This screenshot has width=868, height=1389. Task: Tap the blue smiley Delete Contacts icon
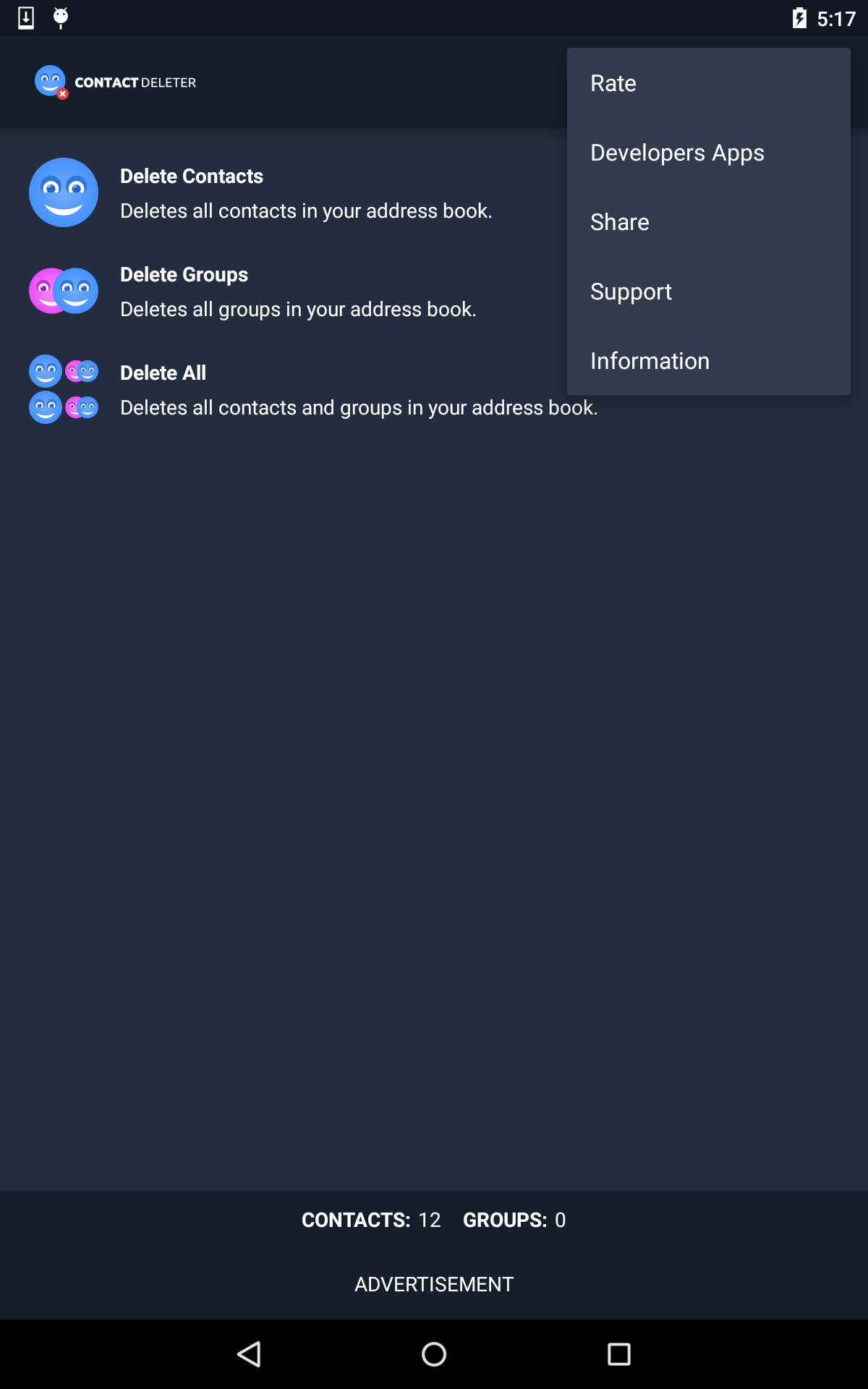tap(64, 192)
